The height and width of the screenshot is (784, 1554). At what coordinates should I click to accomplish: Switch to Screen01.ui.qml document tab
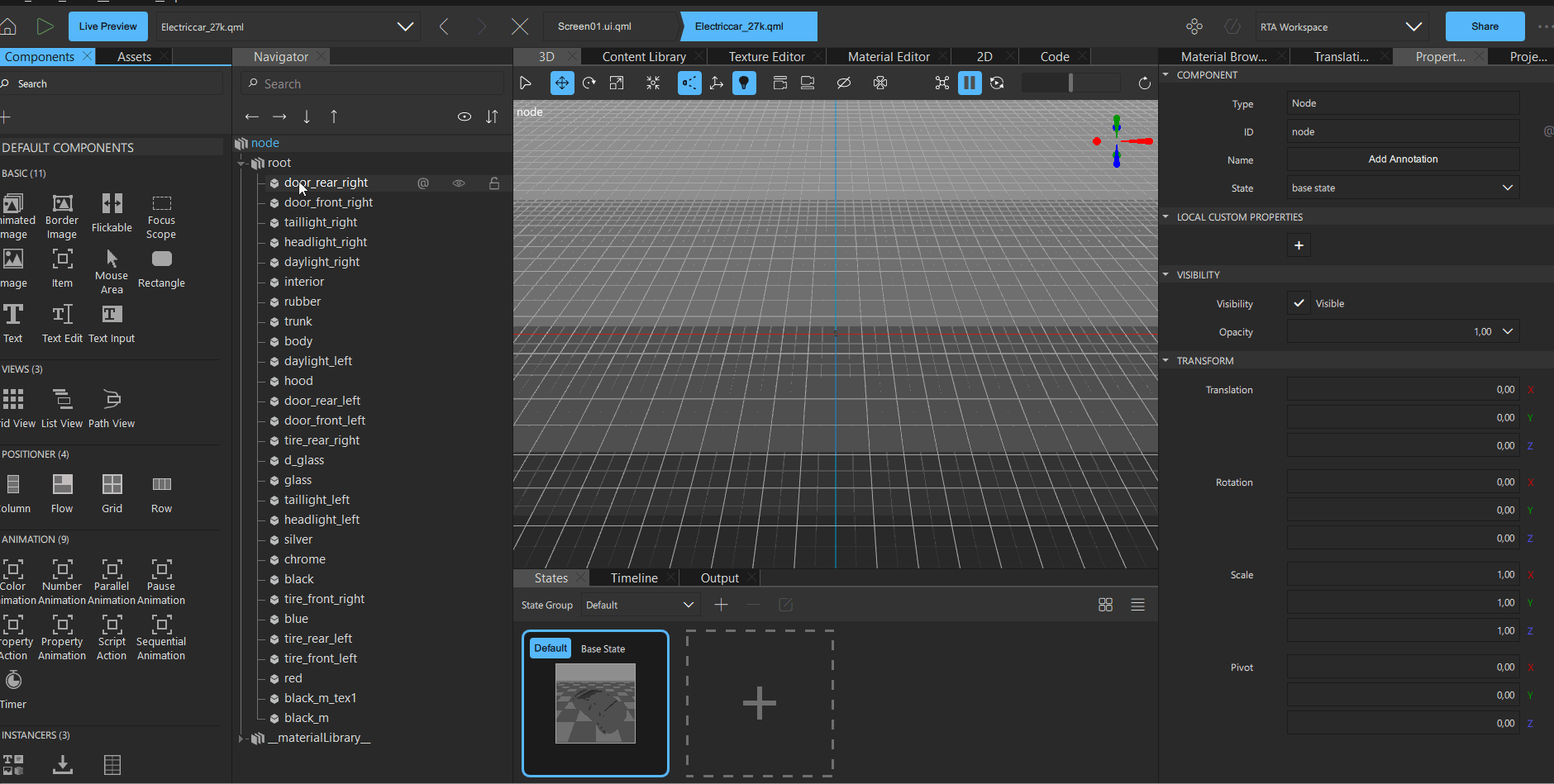594,26
